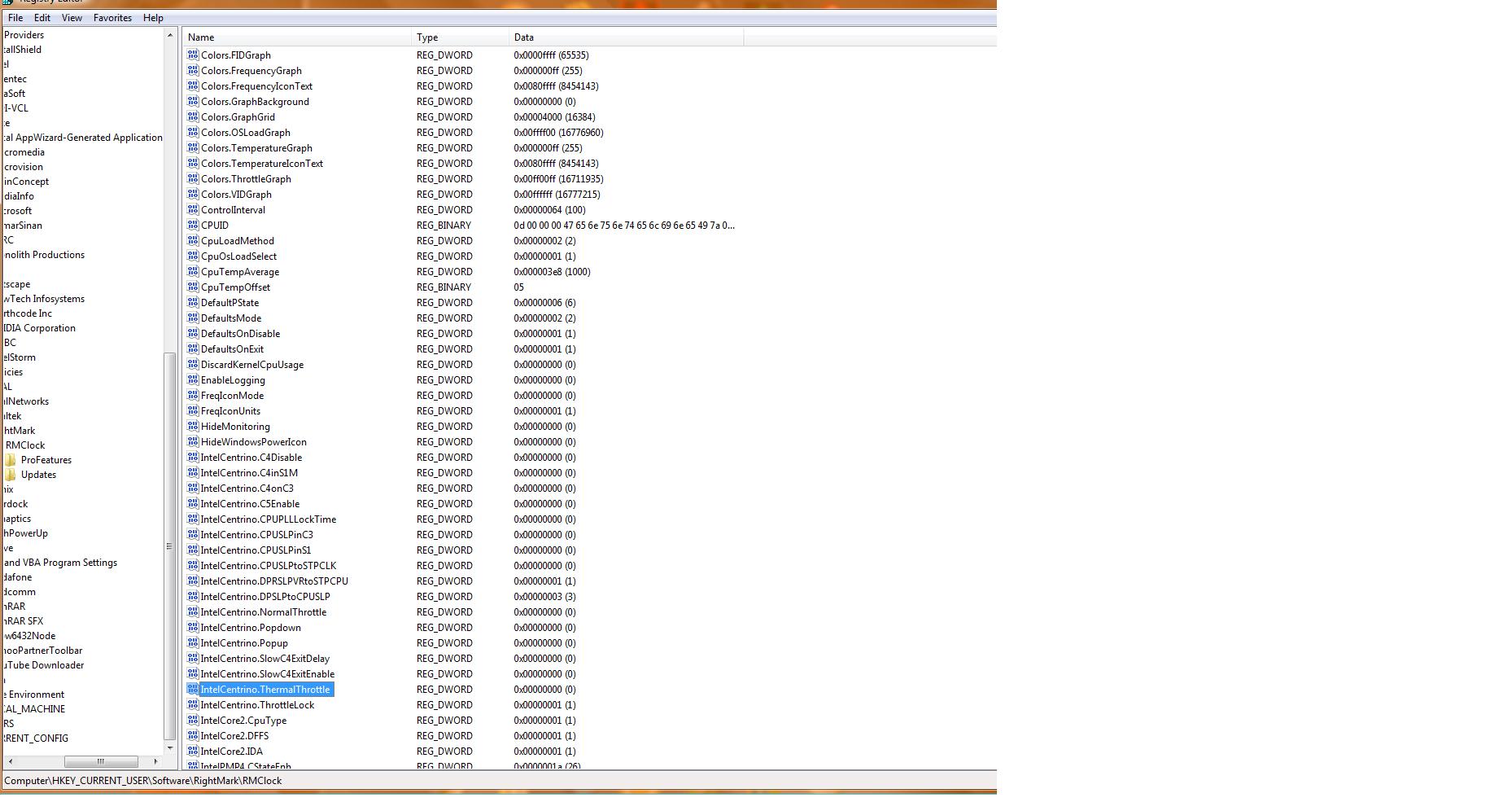Screen dimensions: 1512x802
Task: Select the VBA Program Settings key
Action: (x=60, y=563)
